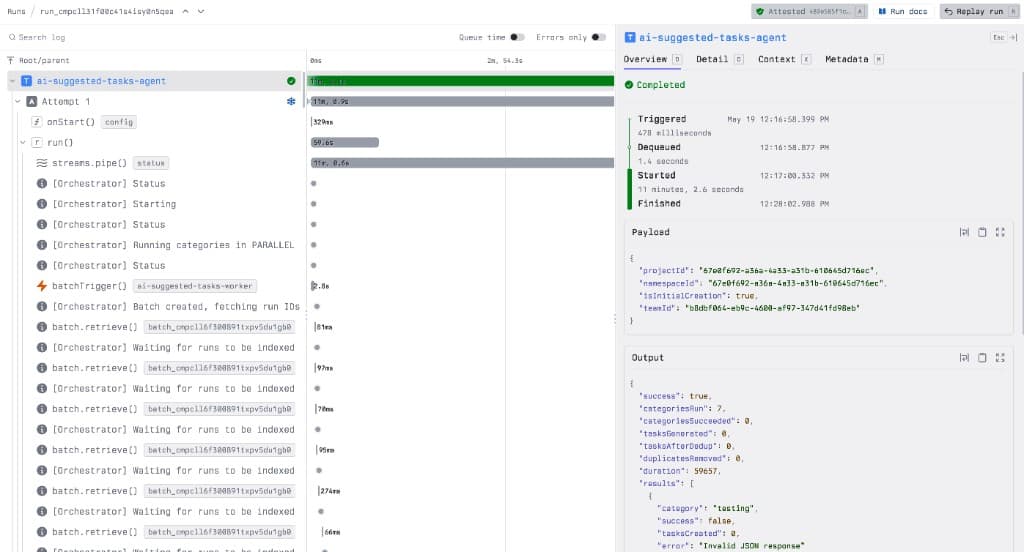Copy the Payload using clipboard icon

[x=982, y=232]
